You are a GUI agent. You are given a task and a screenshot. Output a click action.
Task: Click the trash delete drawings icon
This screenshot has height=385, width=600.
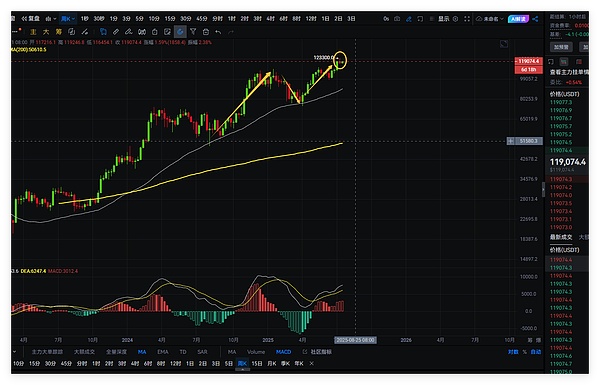206,32
